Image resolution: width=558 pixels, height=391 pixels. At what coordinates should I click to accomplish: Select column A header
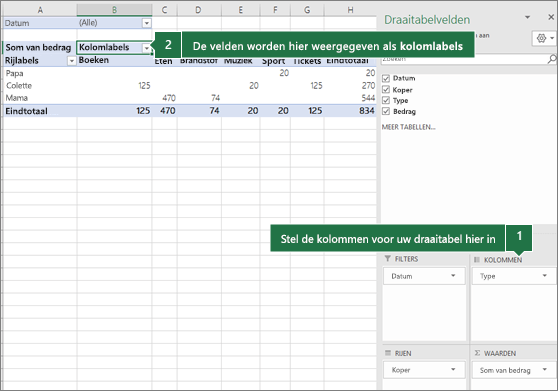40,10
